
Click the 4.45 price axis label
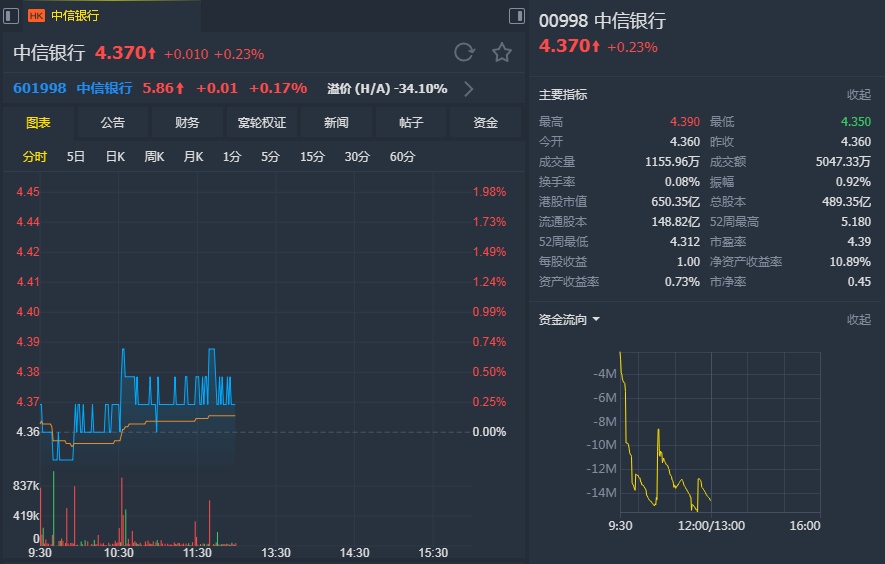(x=28, y=192)
